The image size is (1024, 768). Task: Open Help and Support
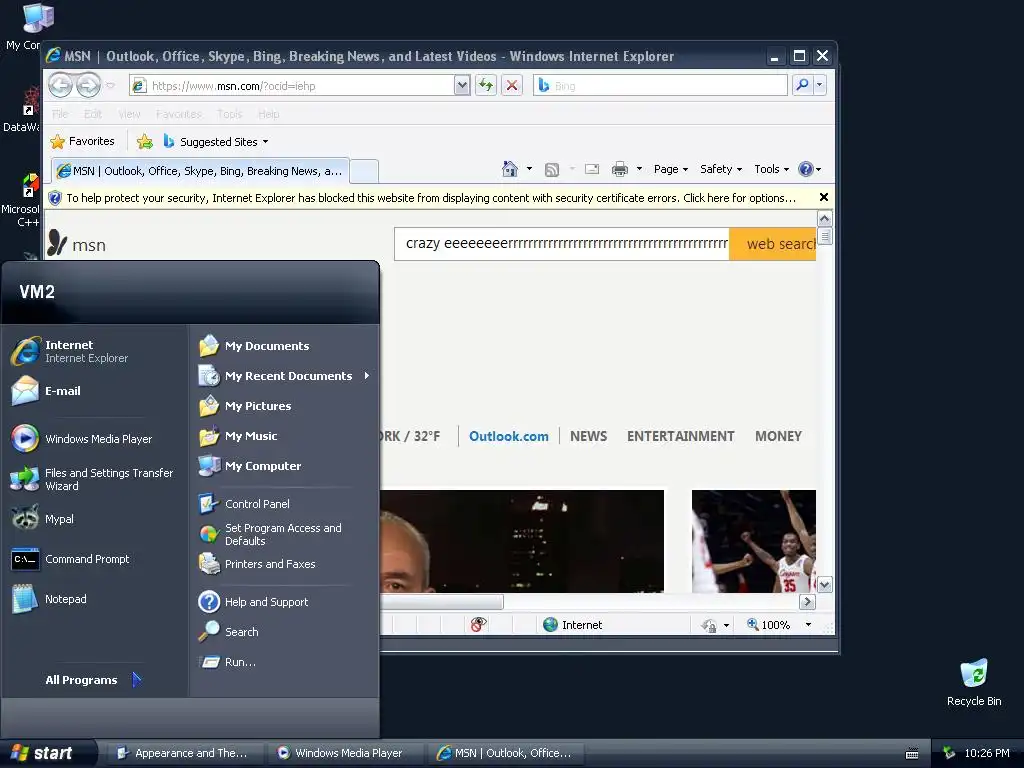click(284, 602)
